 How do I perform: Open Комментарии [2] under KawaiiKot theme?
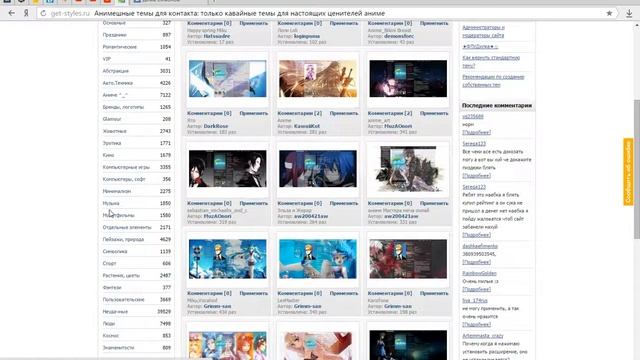pyautogui.click(x=300, y=113)
